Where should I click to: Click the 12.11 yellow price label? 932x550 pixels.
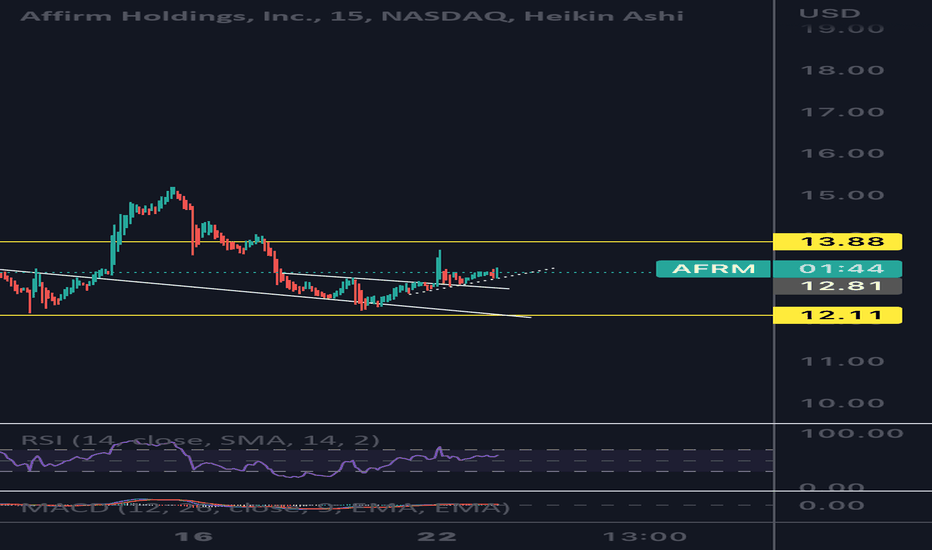tap(837, 315)
